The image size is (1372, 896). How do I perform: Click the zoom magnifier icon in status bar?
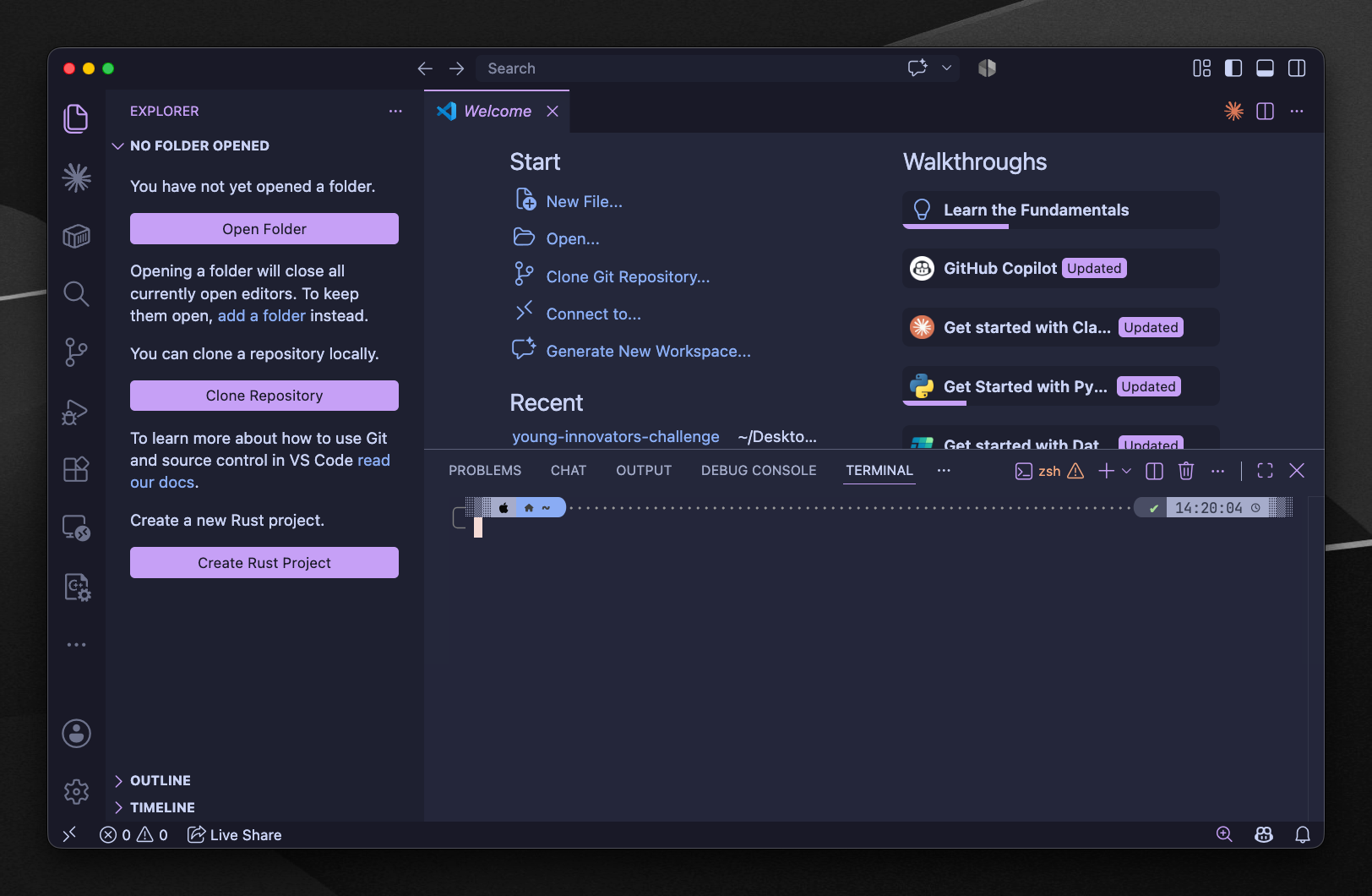pyautogui.click(x=1224, y=835)
